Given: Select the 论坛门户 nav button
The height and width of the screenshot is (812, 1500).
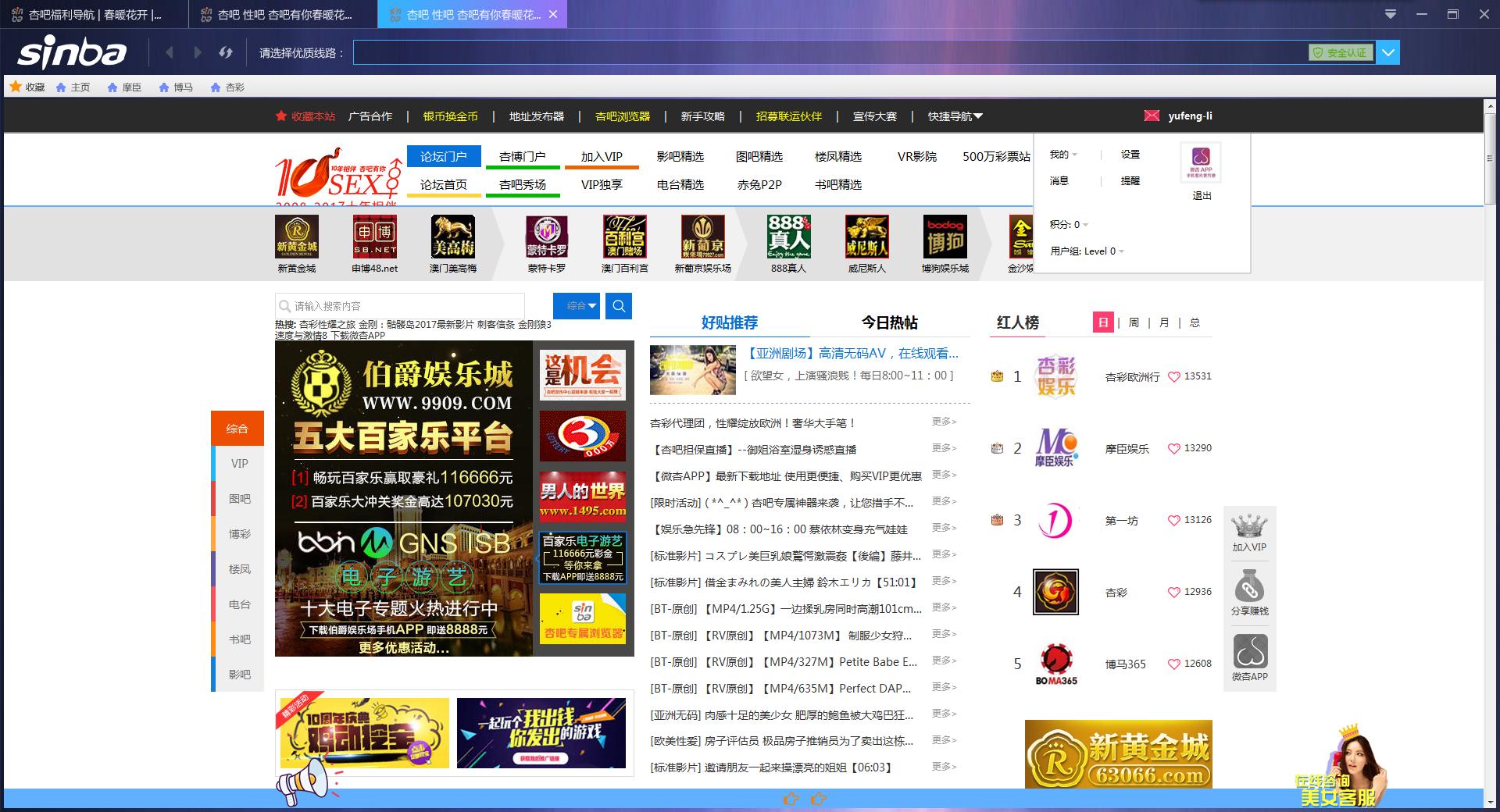Looking at the screenshot, I should [444, 156].
